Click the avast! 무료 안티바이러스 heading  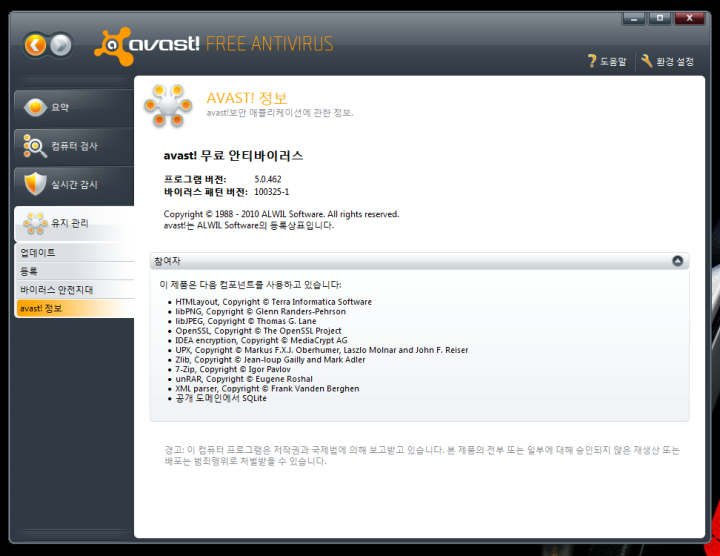click(233, 156)
